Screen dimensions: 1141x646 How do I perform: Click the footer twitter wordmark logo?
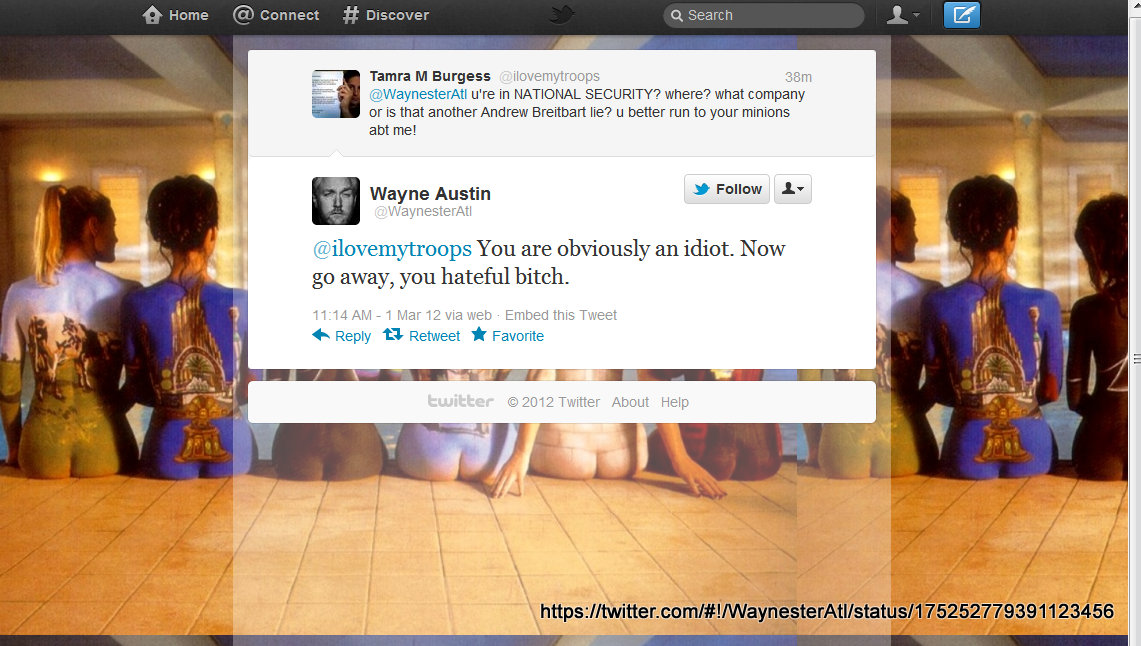coord(461,401)
